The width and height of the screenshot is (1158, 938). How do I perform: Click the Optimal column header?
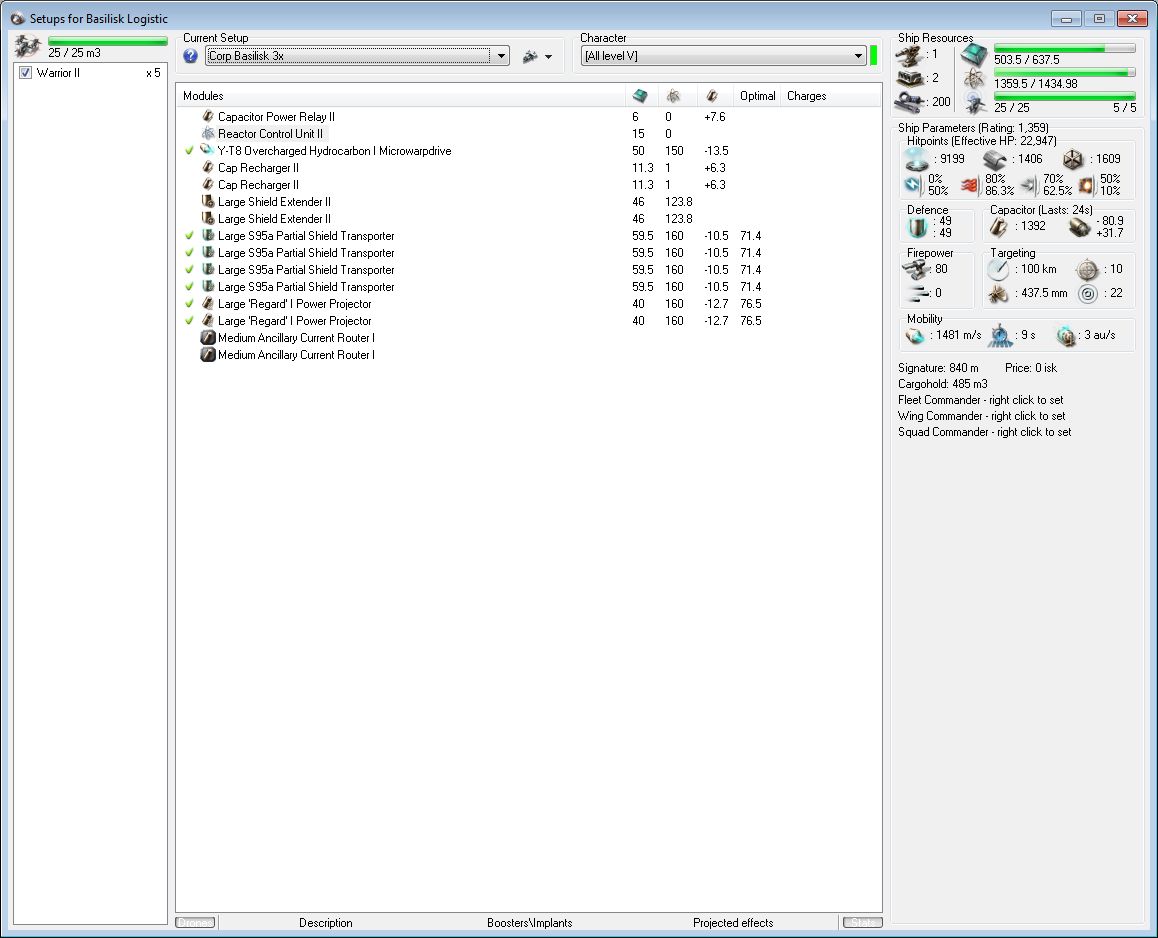click(x=757, y=96)
